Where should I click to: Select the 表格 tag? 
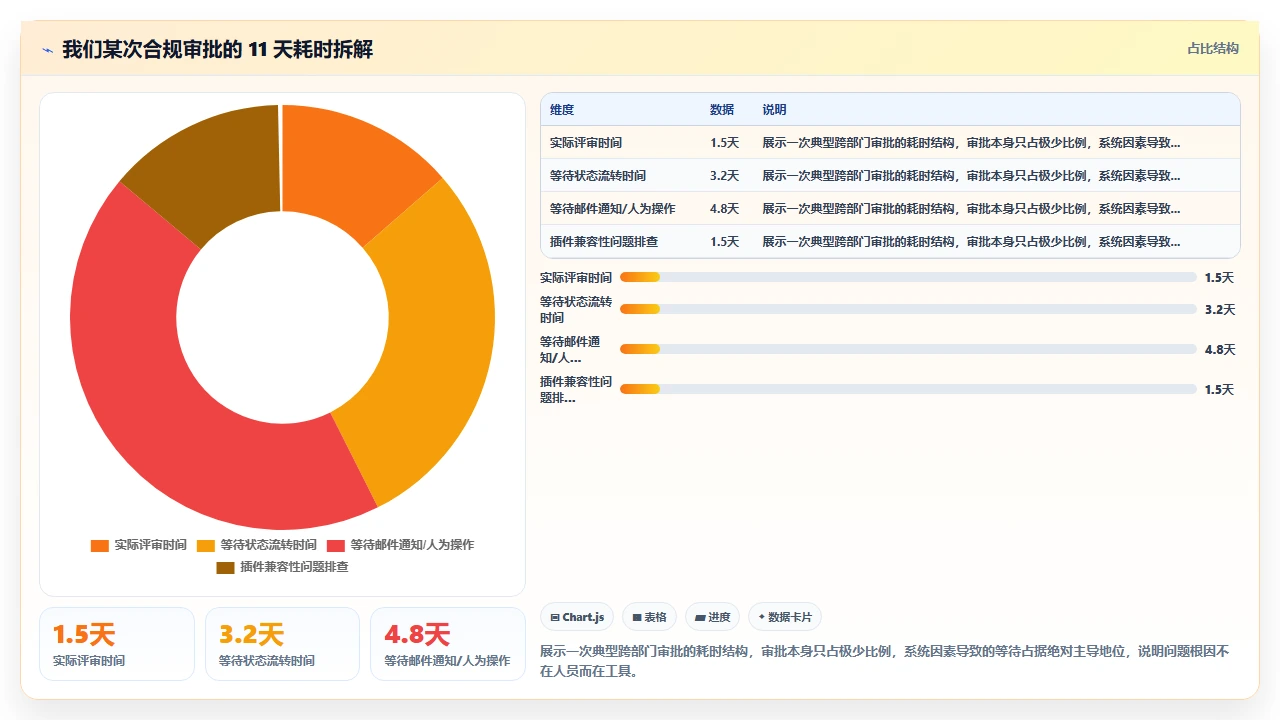649,617
